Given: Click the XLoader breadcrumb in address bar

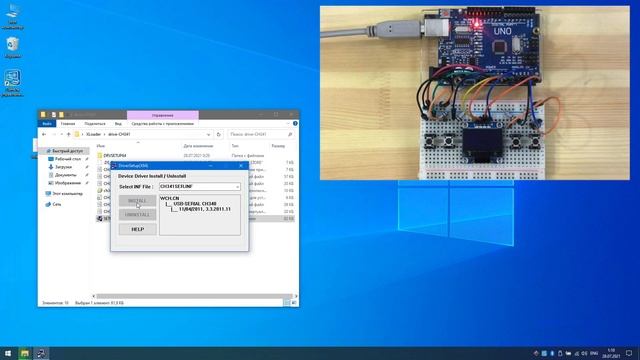Looking at the screenshot, I should (x=93, y=134).
